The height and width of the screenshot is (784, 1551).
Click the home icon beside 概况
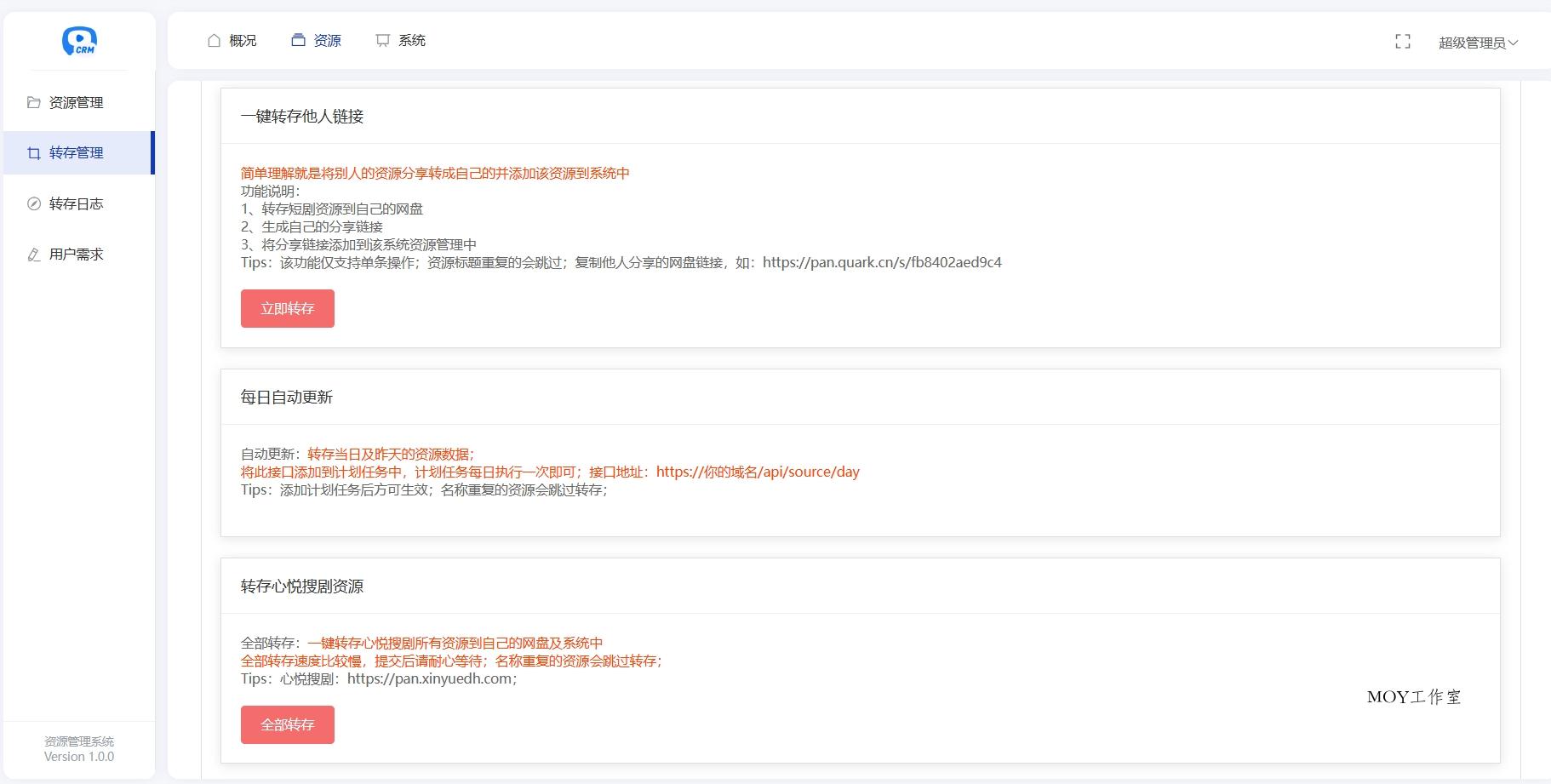coord(214,41)
